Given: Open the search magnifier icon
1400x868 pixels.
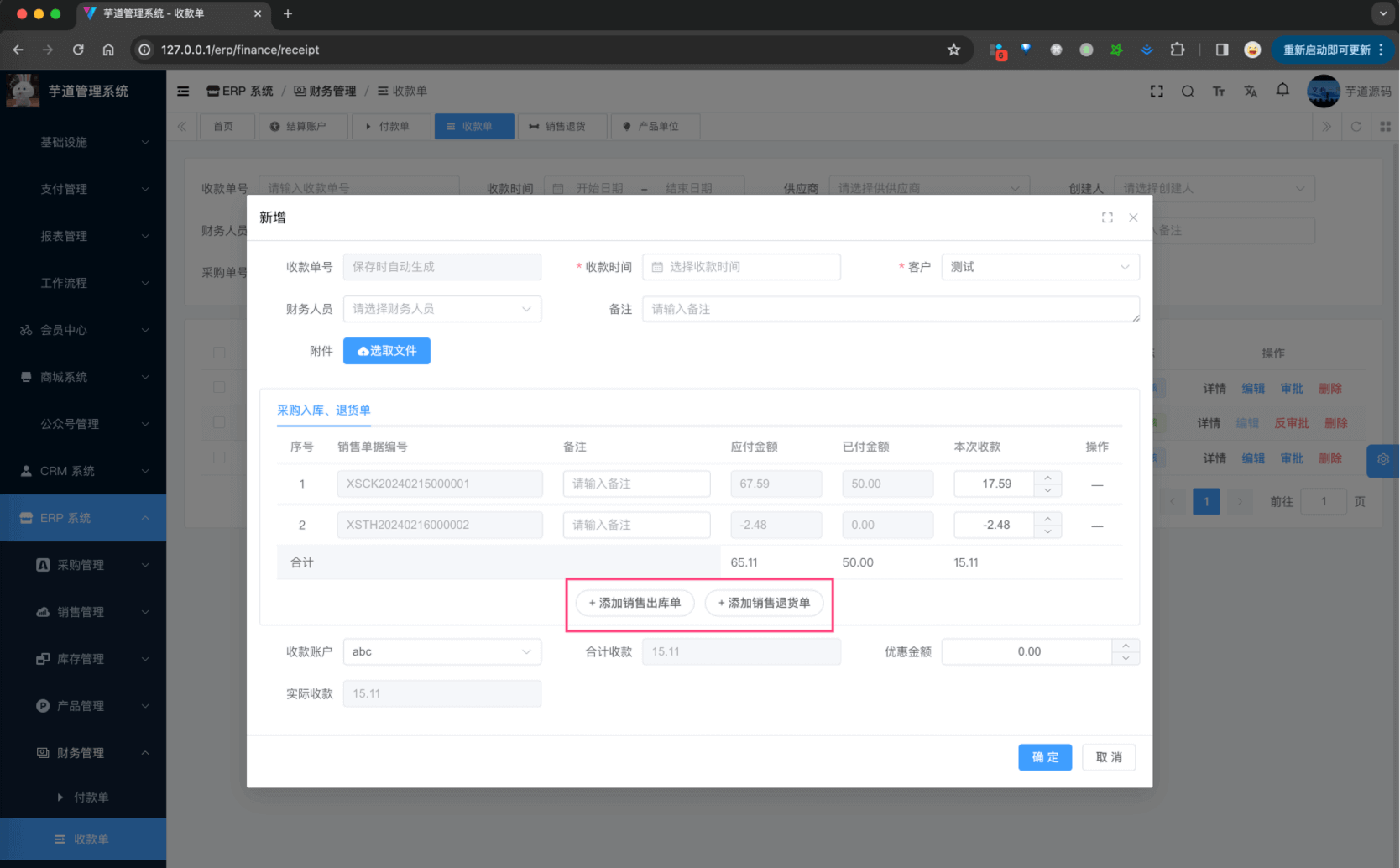Looking at the screenshot, I should 1187,91.
